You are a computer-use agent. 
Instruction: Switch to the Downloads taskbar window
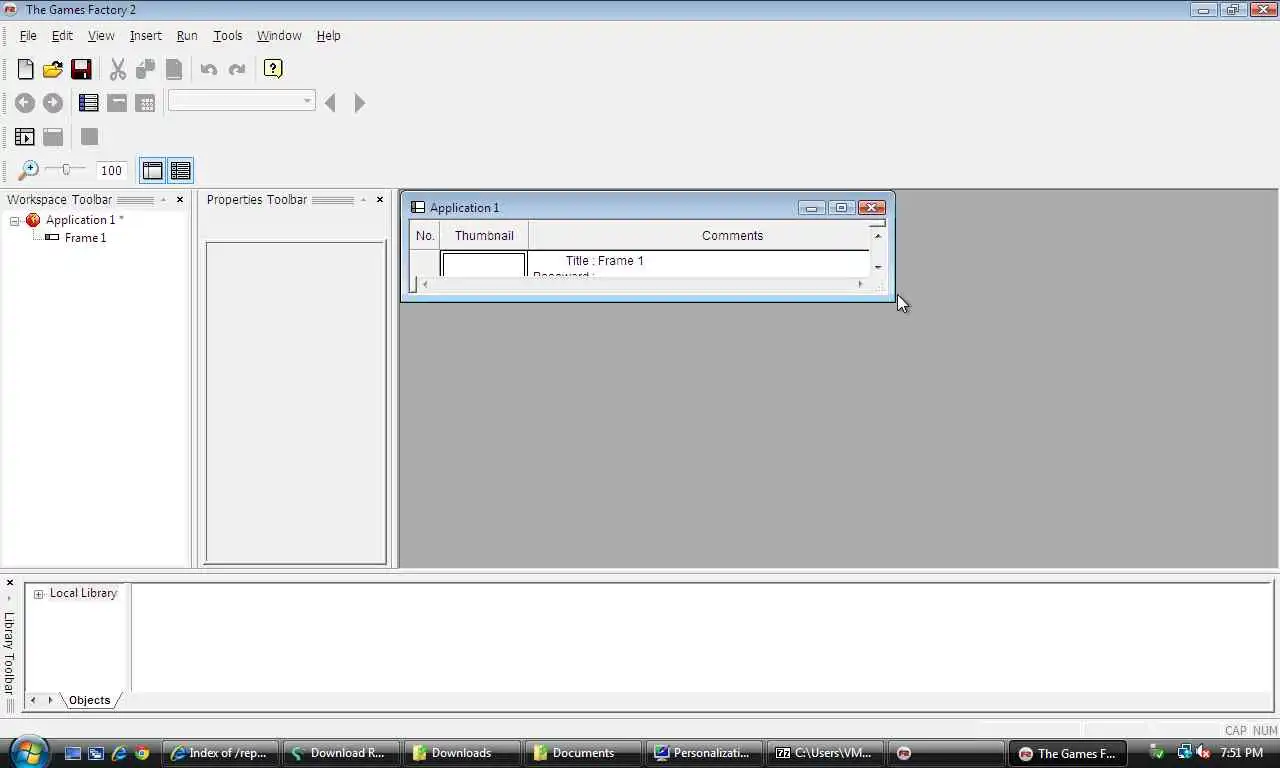[x=462, y=753]
